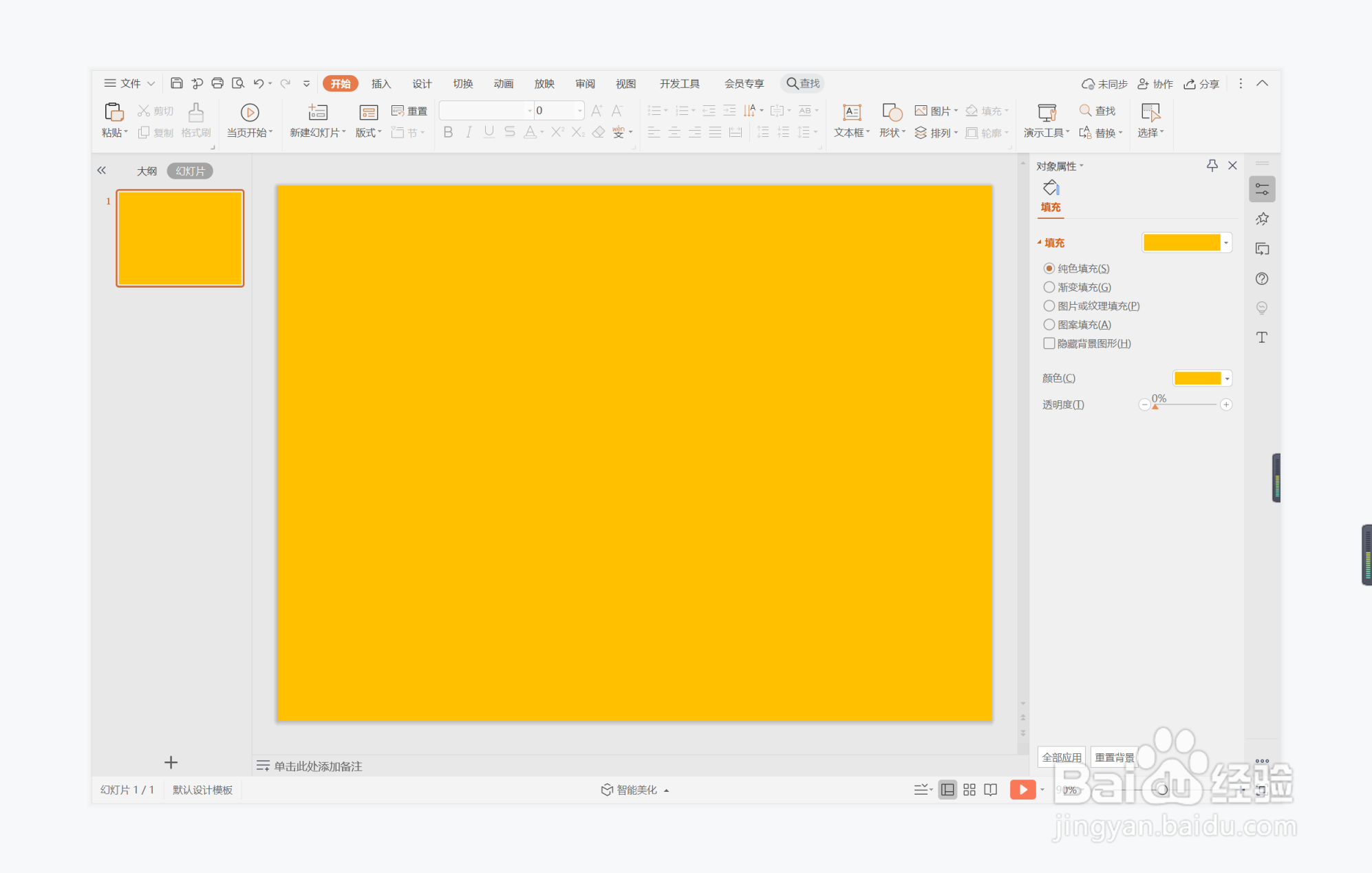The width and height of the screenshot is (1372, 873).
Task: Open the fill color preset dropdown
Action: (x=1226, y=242)
